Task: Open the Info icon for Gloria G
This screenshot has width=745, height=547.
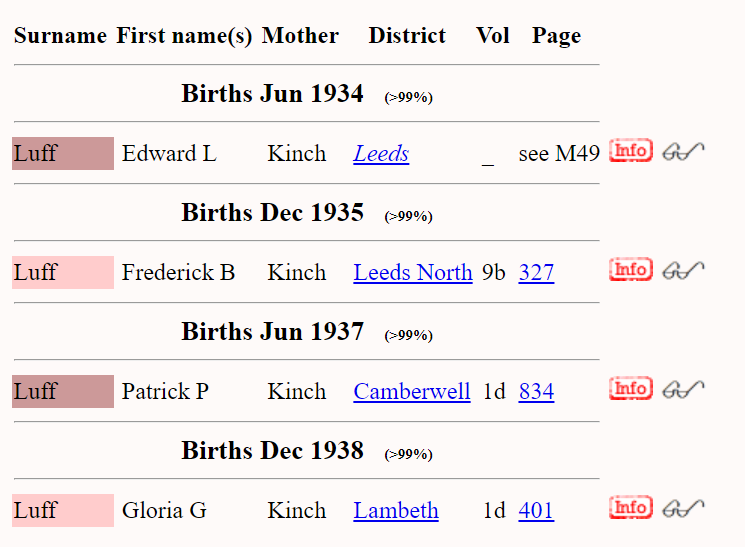Action: (x=630, y=508)
